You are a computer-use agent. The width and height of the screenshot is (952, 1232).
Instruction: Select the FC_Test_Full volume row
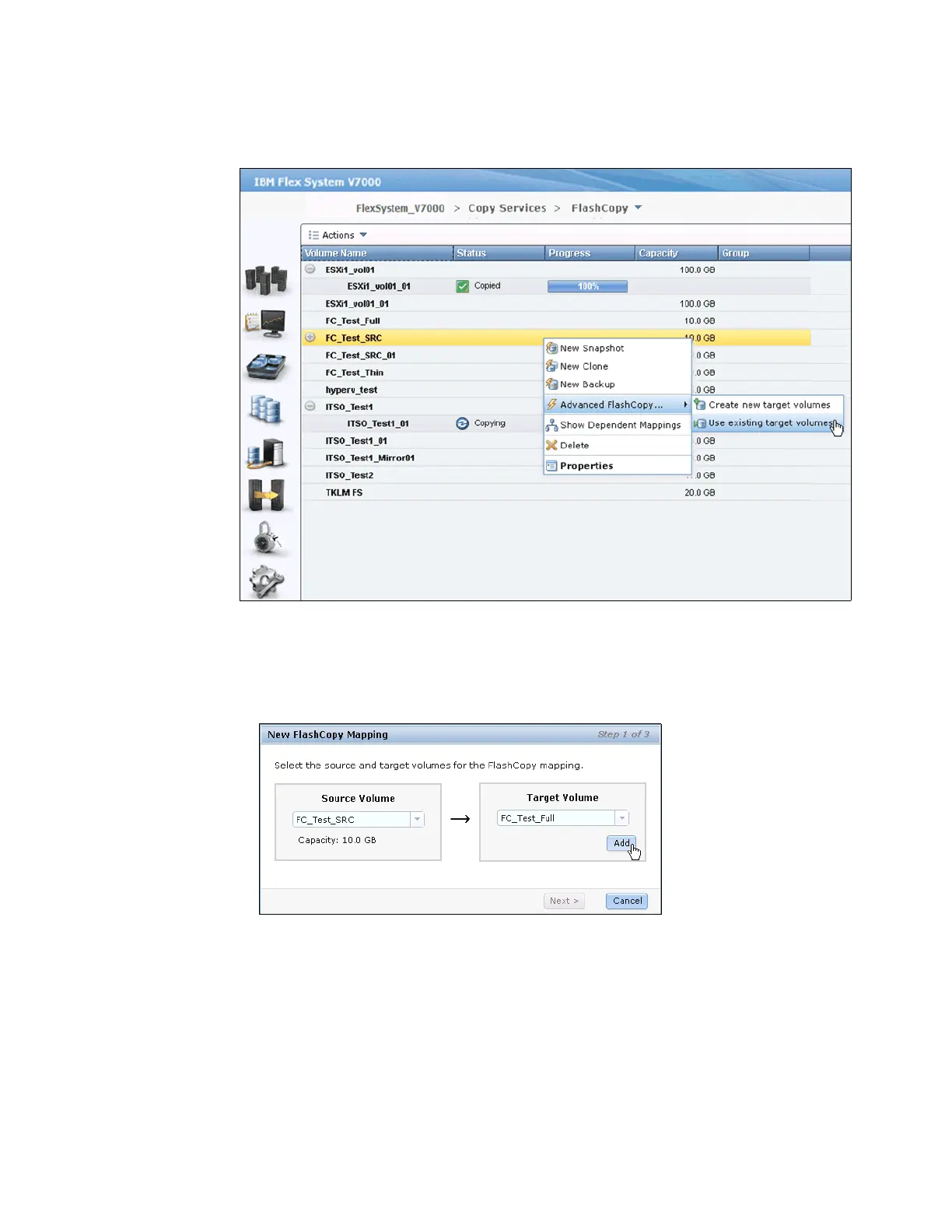point(556,320)
